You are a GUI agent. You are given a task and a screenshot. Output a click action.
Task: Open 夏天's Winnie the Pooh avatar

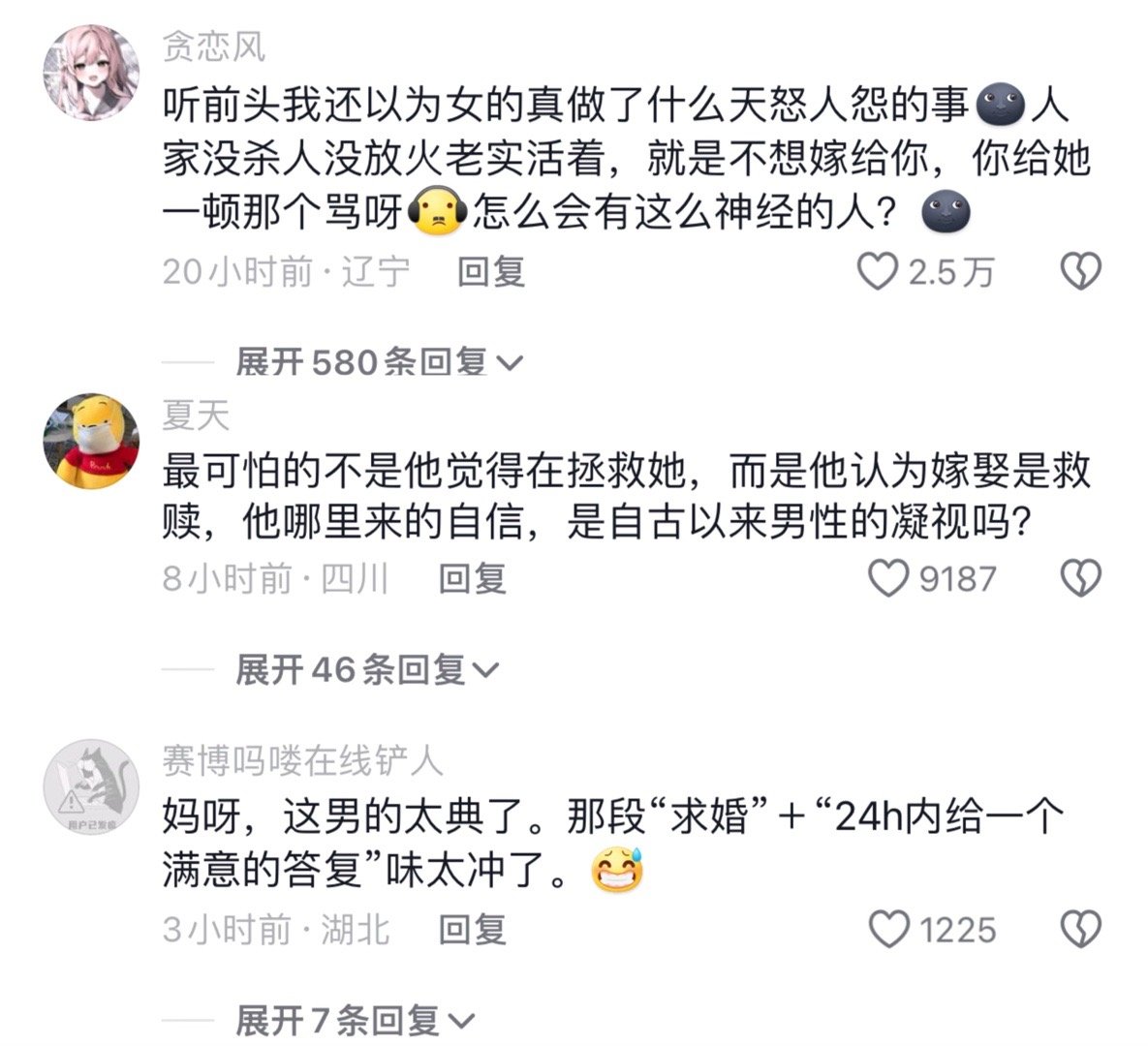91,441
